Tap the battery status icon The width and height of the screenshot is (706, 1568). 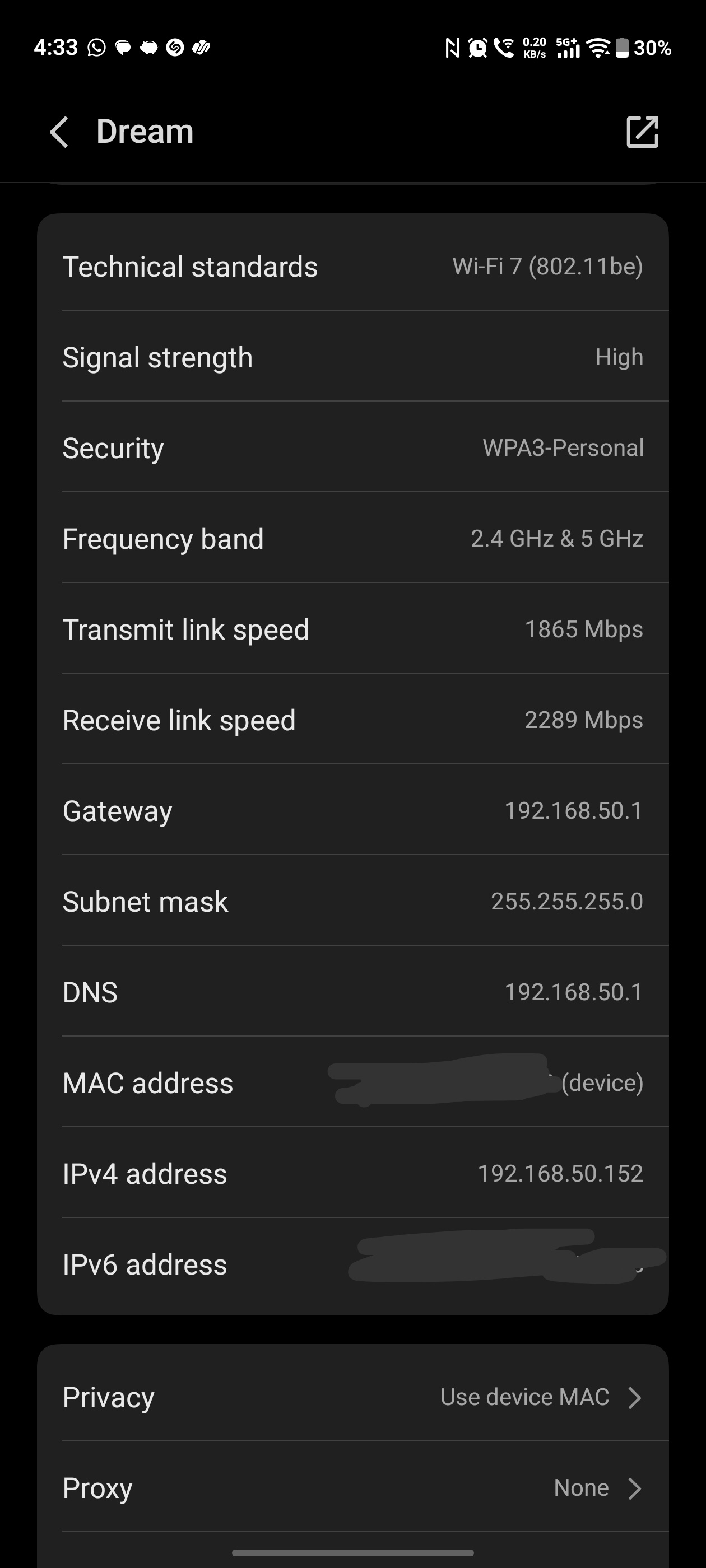(x=621, y=48)
